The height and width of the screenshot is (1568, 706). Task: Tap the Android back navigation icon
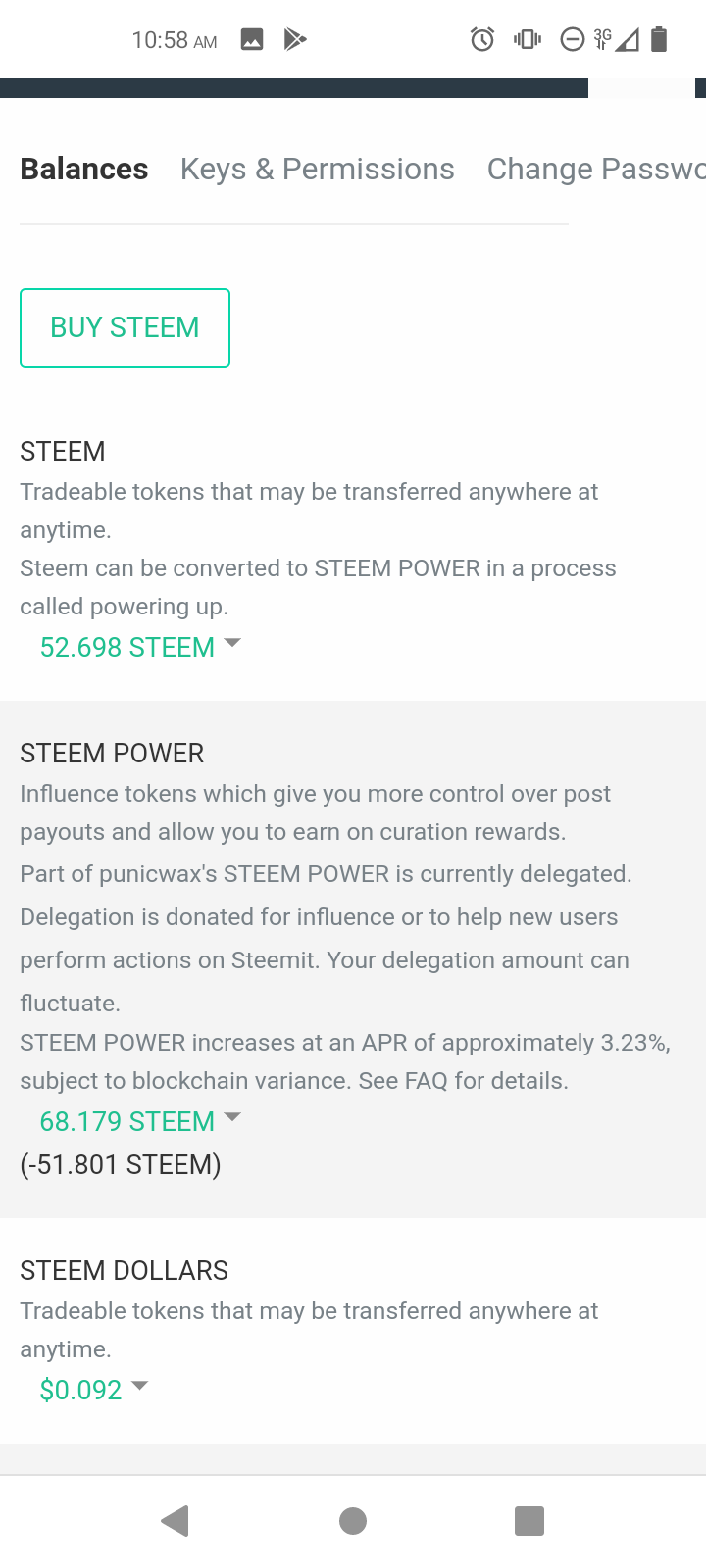coord(175,1521)
